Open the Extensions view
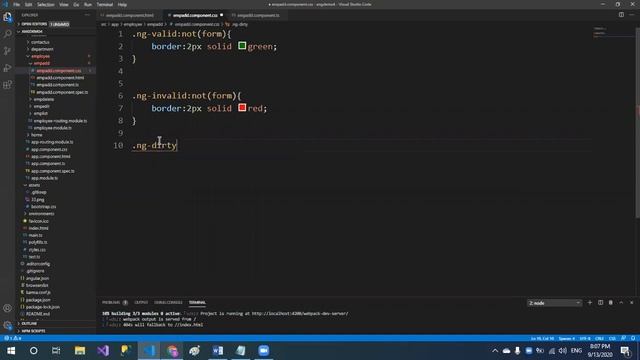Screen dimensions: 640x360 7,85
